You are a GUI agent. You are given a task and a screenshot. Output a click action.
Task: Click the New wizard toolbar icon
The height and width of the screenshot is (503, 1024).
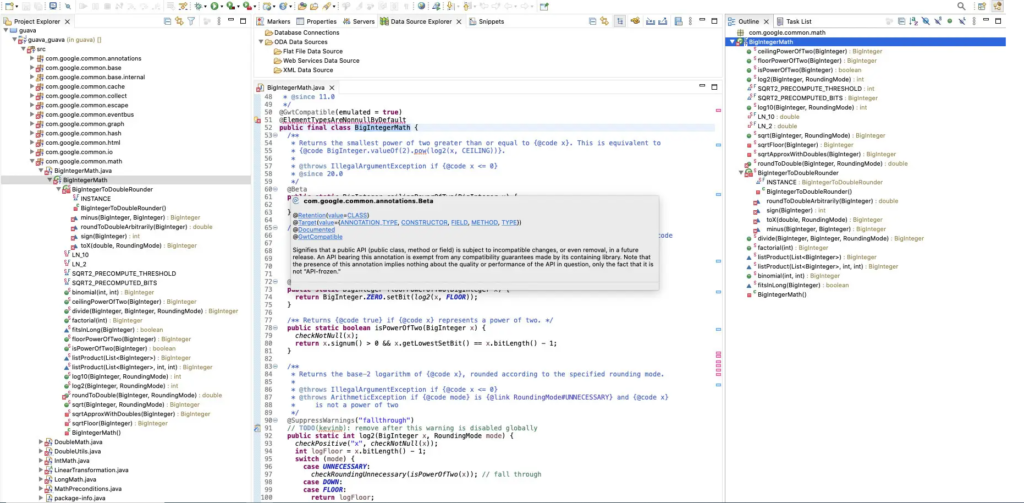(x=8, y=6)
